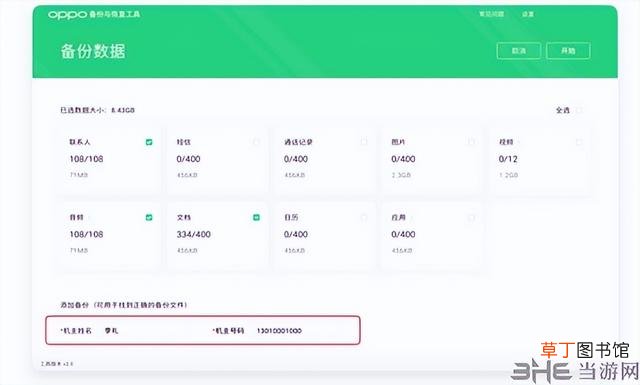The image size is (640, 385).
Task: Click the 1.2GB size in 视频 card
Action: pyautogui.click(x=508, y=175)
